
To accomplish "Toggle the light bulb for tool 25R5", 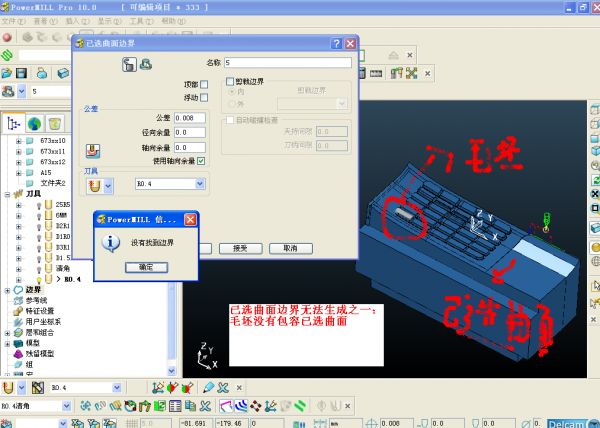I will (x=39, y=205).
